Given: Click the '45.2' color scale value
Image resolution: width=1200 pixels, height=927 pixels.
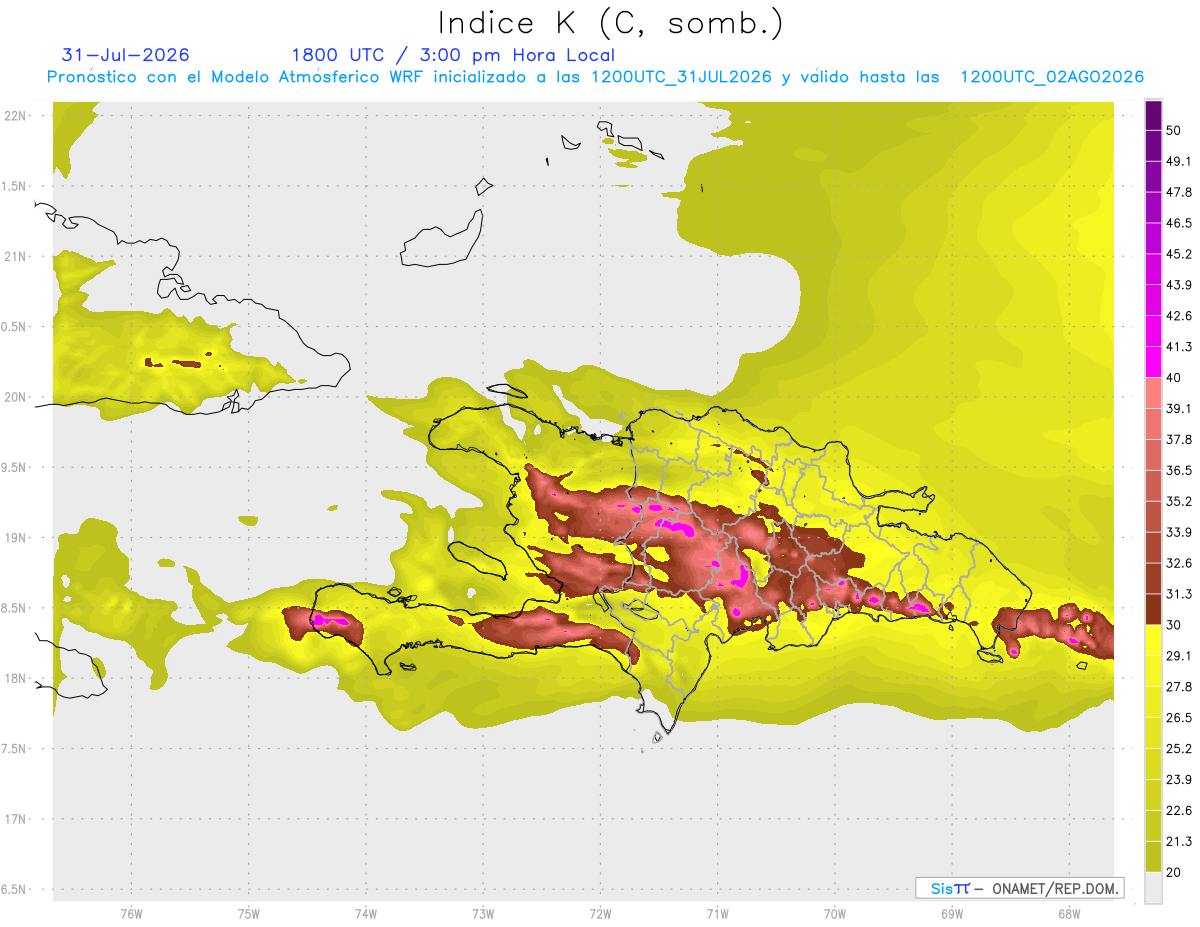Looking at the screenshot, I should point(1179,254).
